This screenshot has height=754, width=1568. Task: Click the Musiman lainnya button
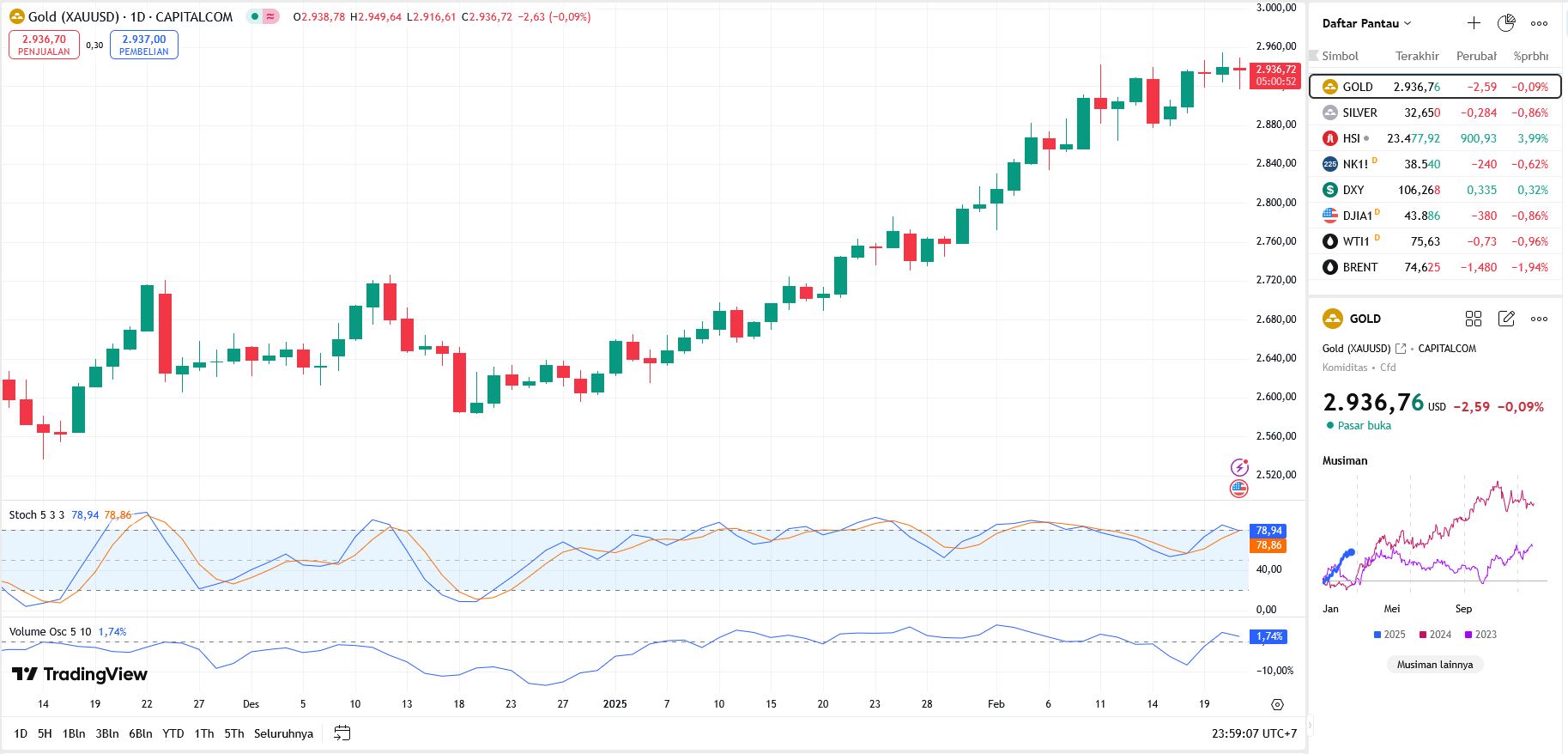point(1434,665)
